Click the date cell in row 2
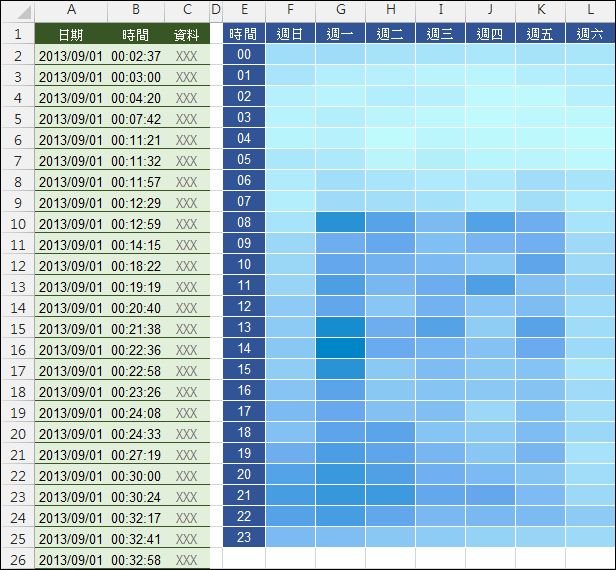 click(71, 56)
